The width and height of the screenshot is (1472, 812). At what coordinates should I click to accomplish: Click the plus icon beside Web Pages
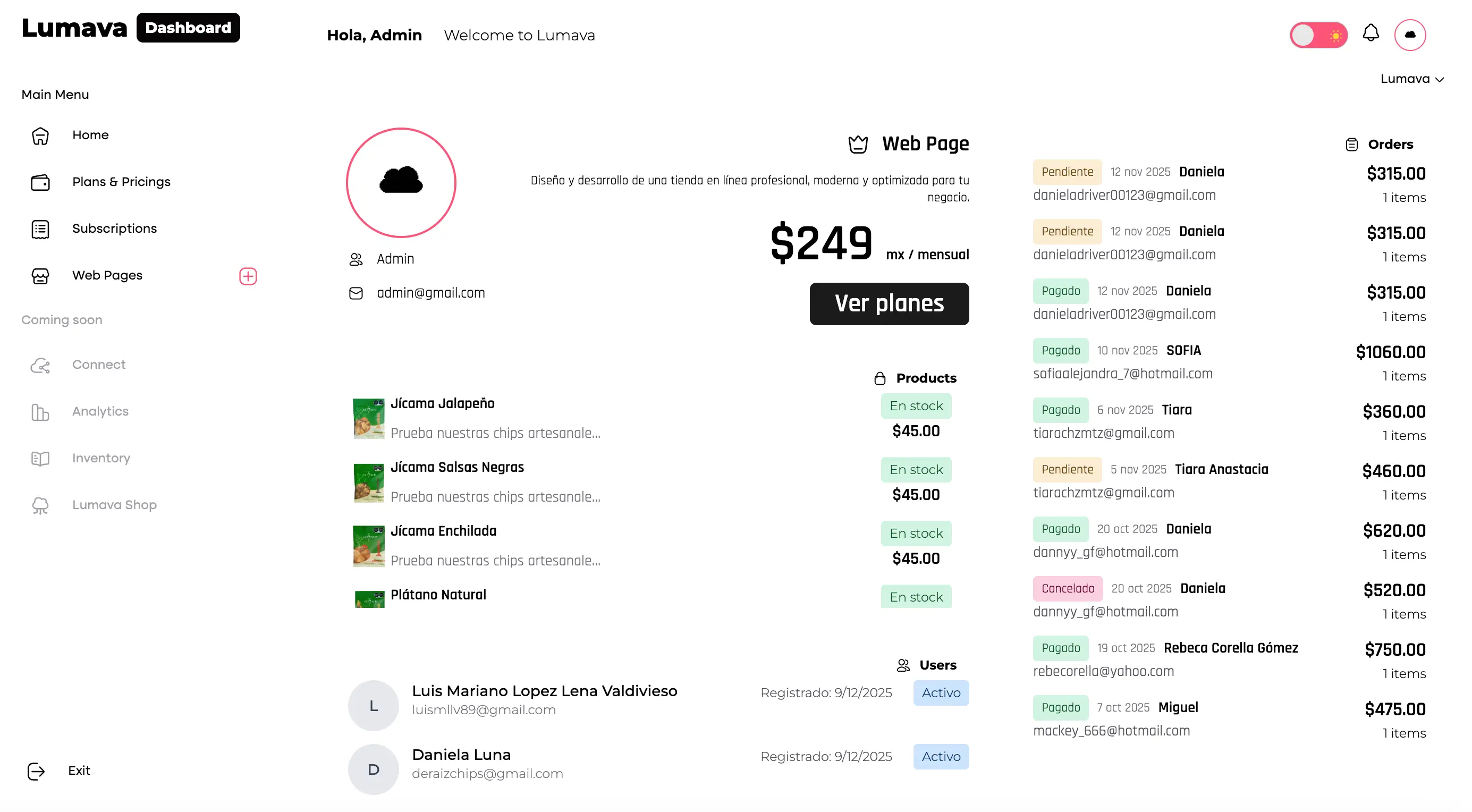pyautogui.click(x=248, y=276)
